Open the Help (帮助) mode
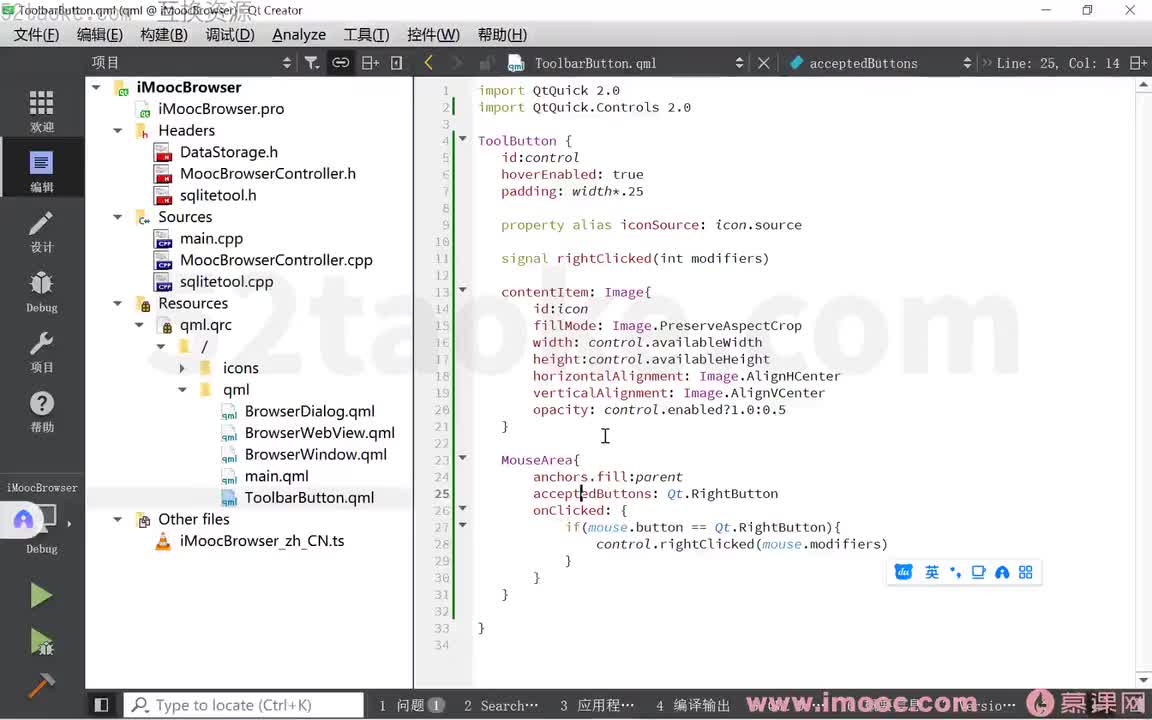The height and width of the screenshot is (720, 1152). pos(41,412)
